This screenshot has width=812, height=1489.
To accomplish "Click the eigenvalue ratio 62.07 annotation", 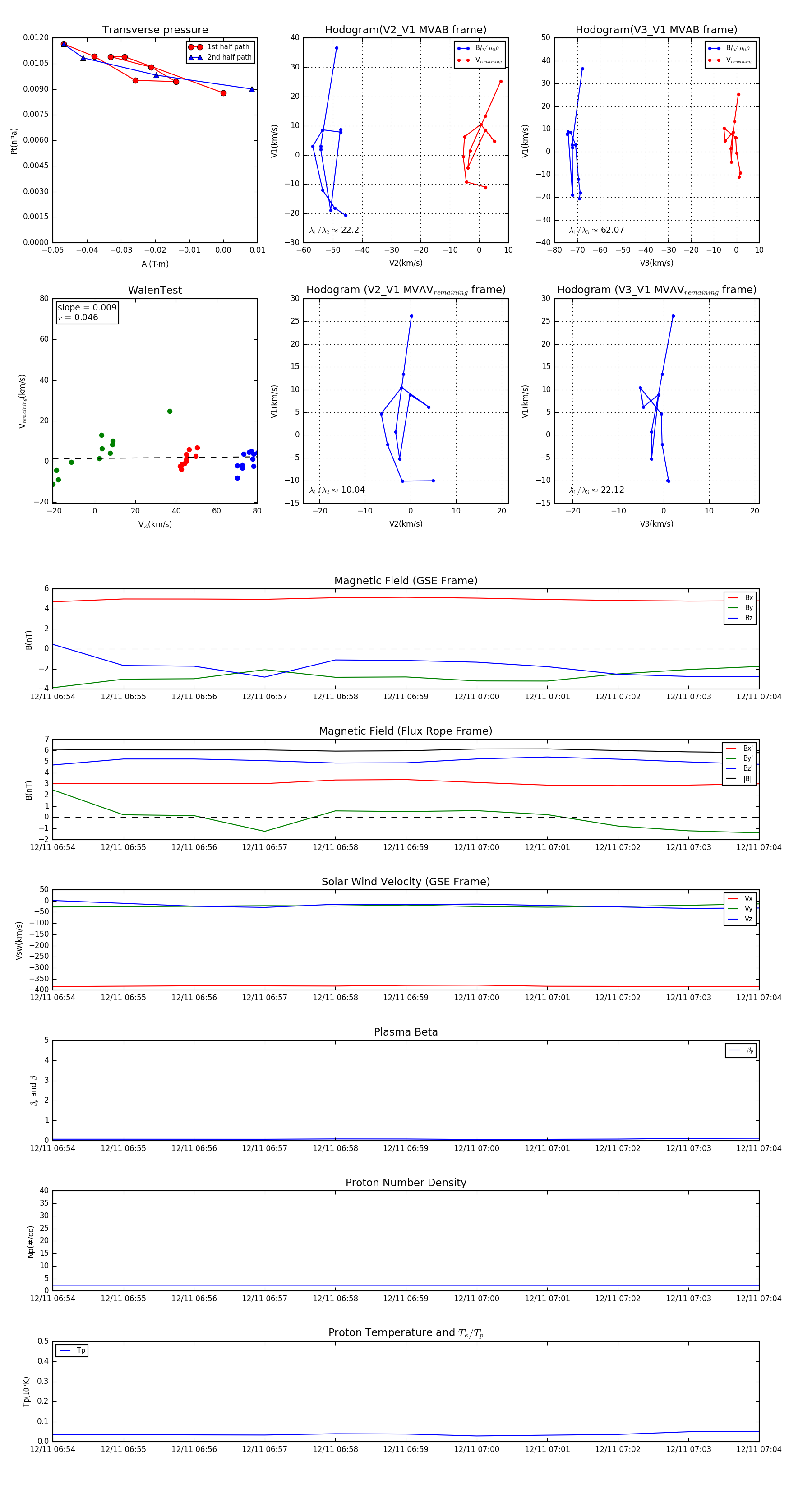I will 596,230.
